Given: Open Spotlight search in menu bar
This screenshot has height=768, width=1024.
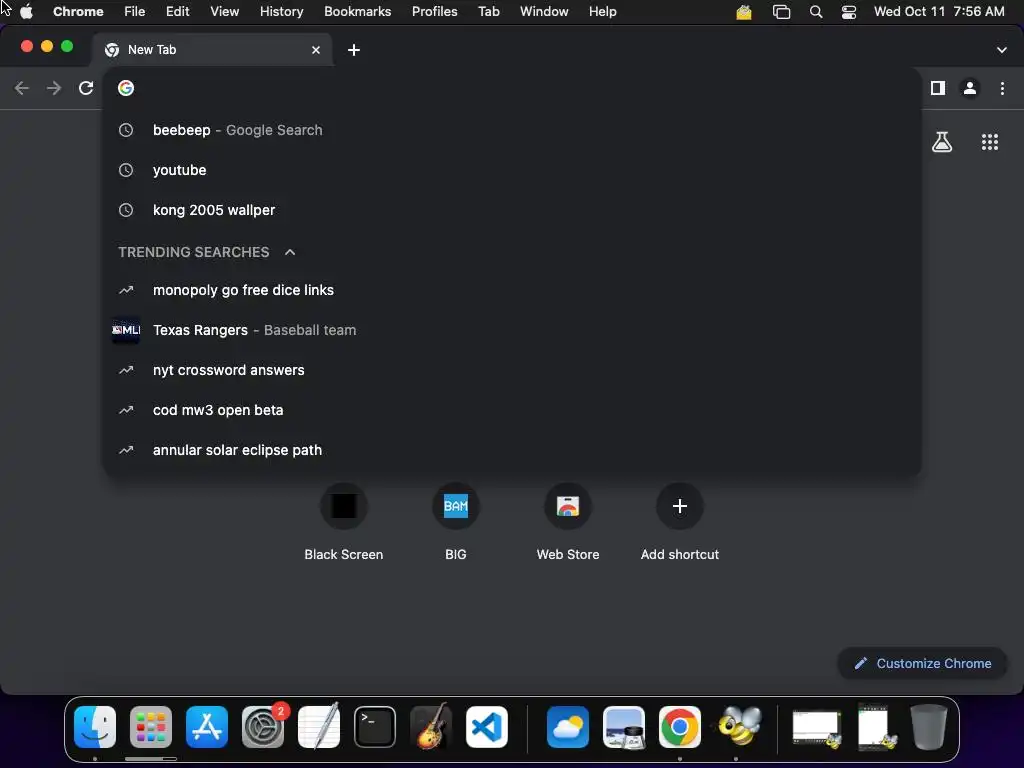Looking at the screenshot, I should tap(816, 12).
